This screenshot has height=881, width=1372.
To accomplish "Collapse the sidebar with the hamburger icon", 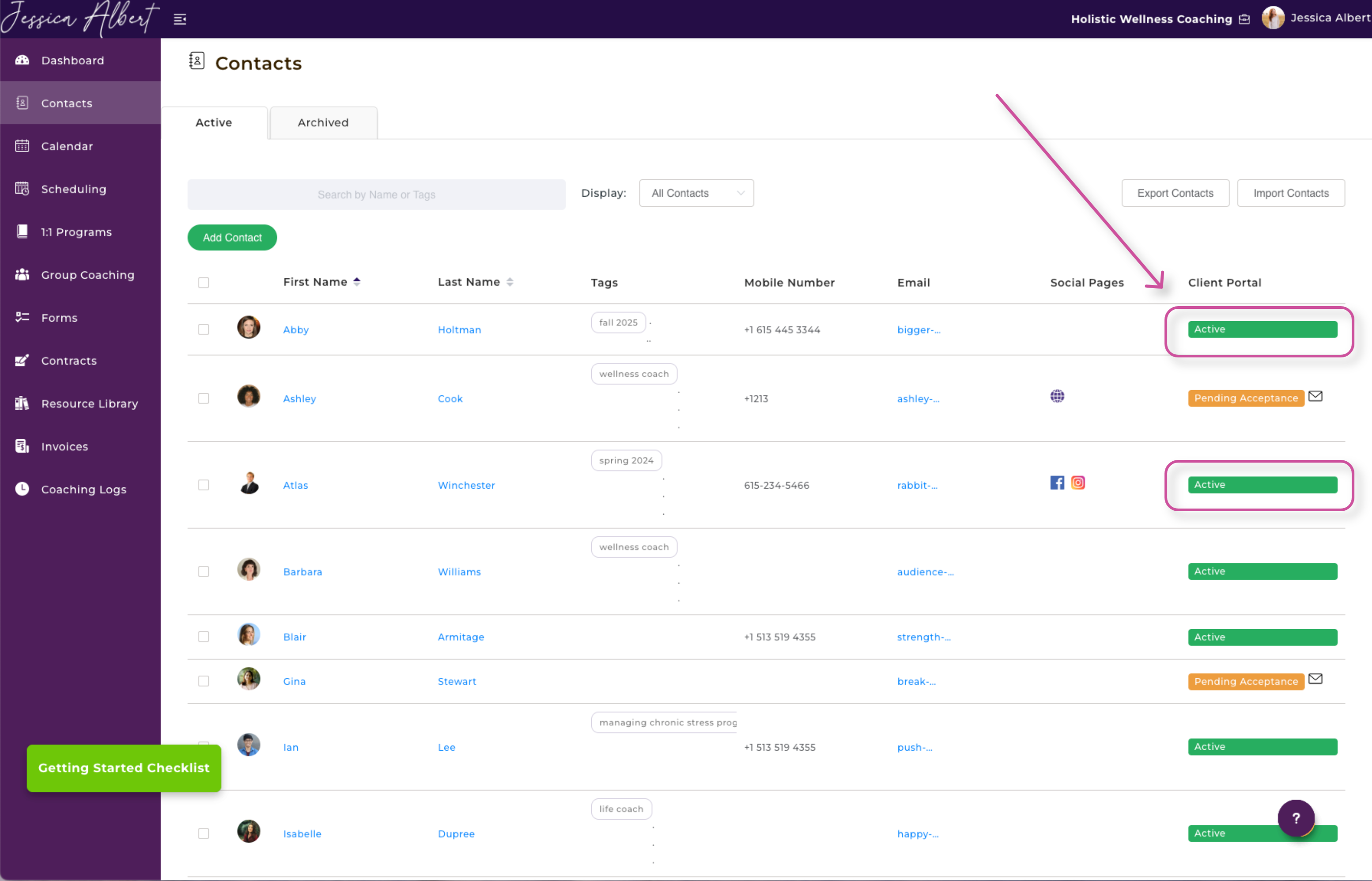I will 180,19.
